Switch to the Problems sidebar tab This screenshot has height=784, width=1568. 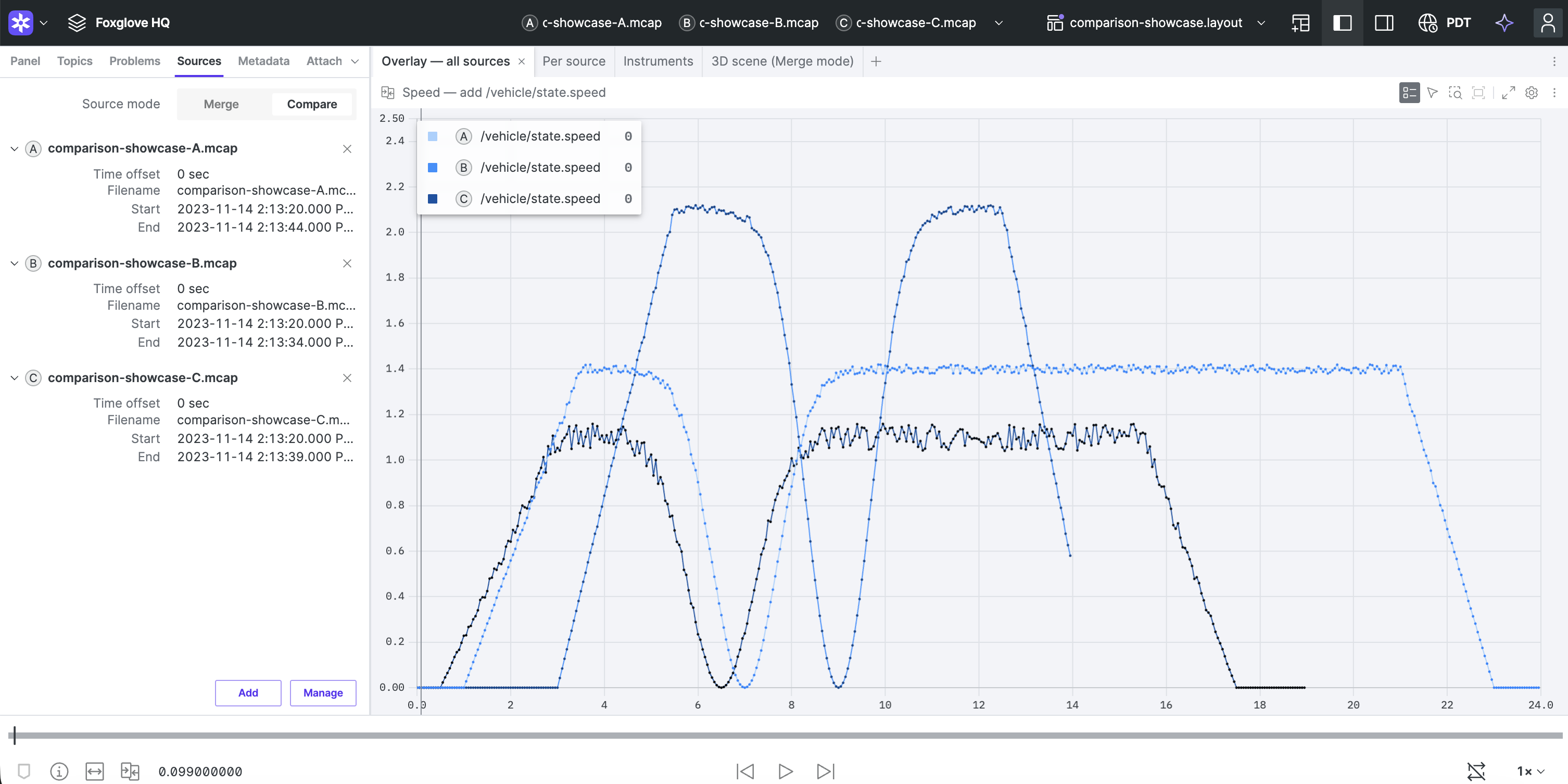pos(134,61)
